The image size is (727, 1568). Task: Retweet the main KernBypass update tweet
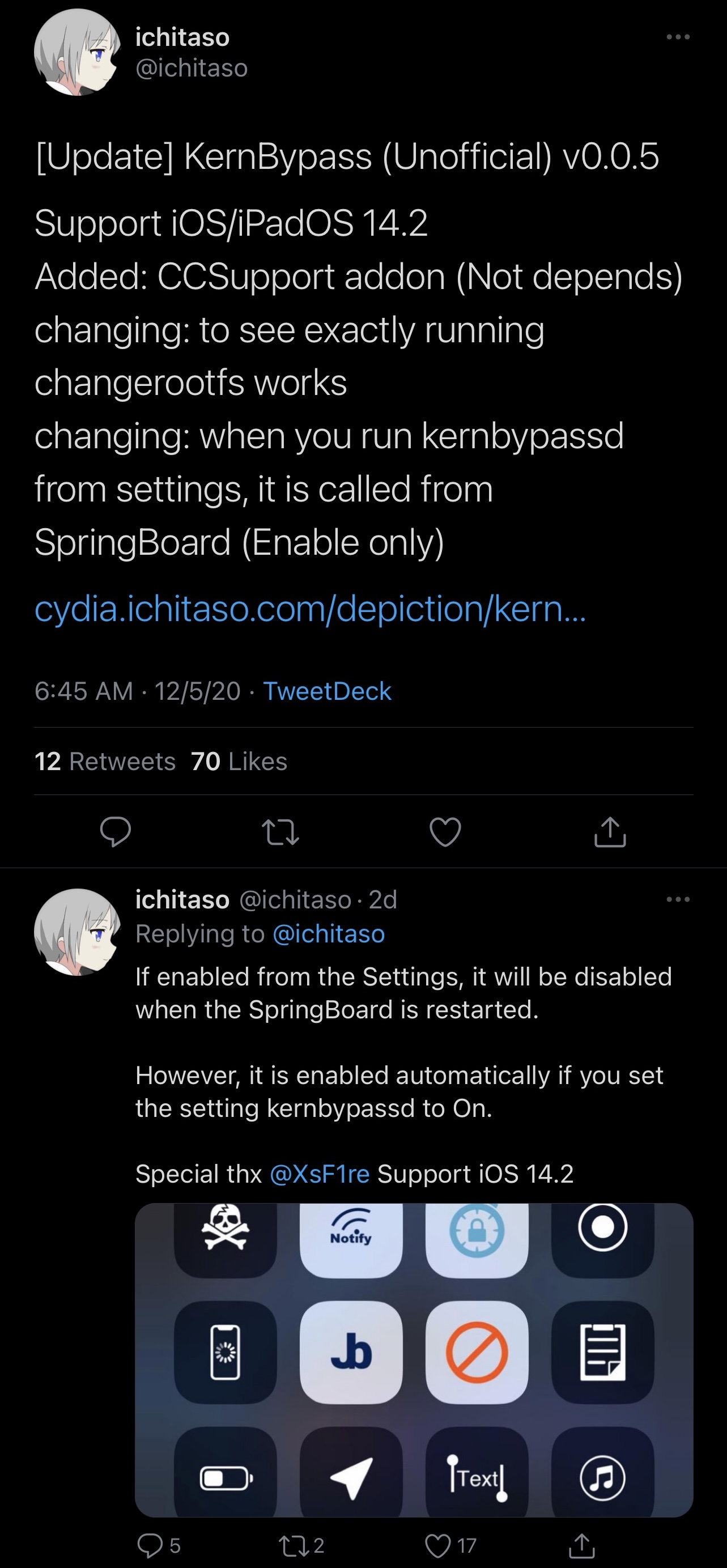point(280,832)
